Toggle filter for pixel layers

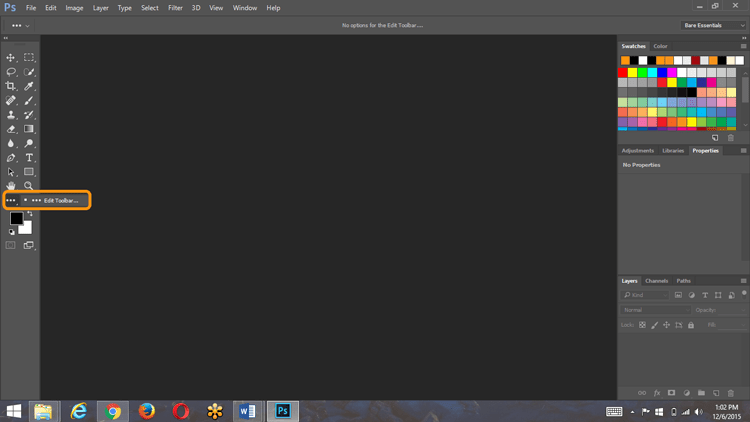[x=678, y=295]
